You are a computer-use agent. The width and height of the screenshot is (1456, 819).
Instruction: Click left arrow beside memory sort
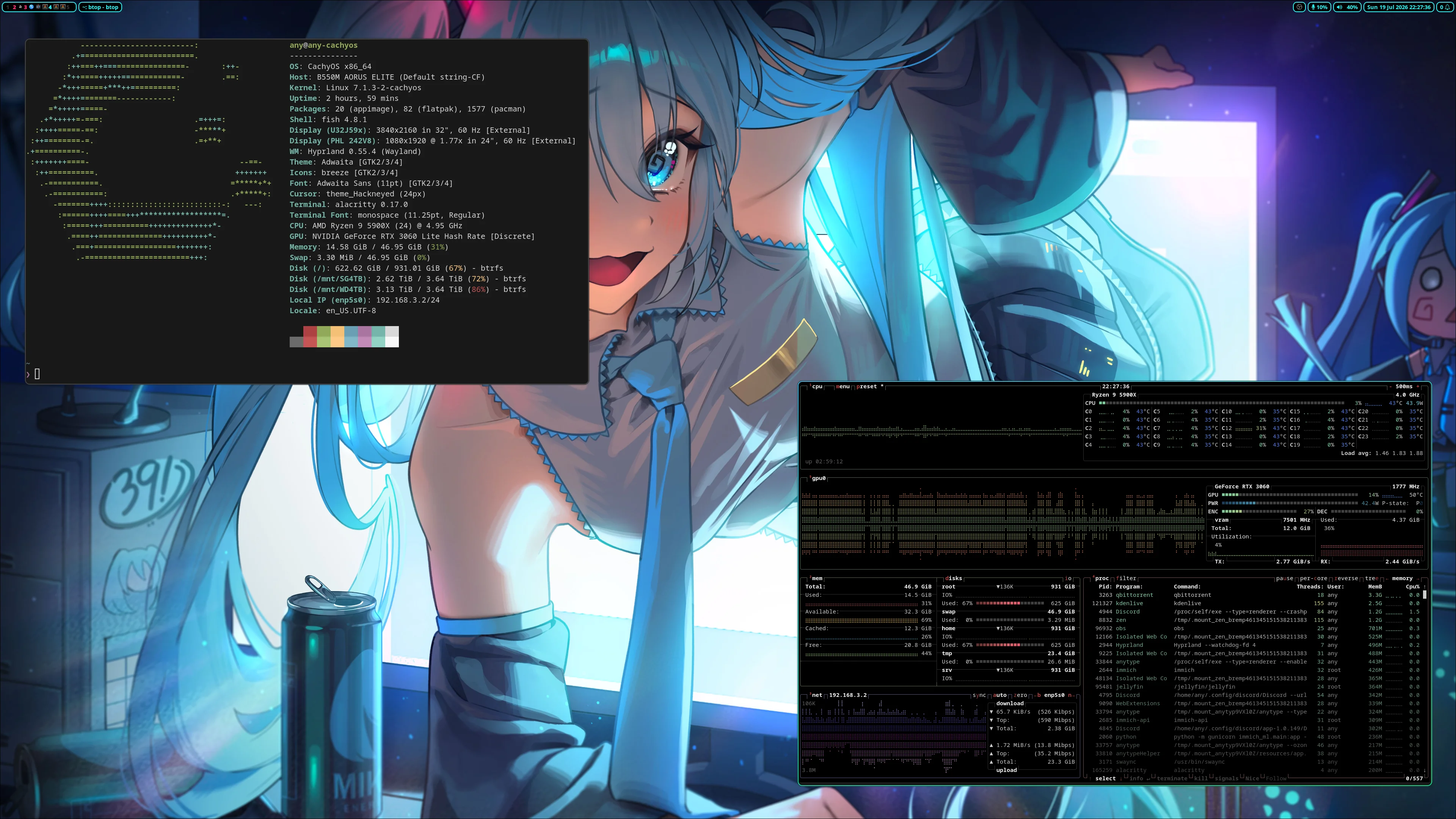click(1387, 579)
